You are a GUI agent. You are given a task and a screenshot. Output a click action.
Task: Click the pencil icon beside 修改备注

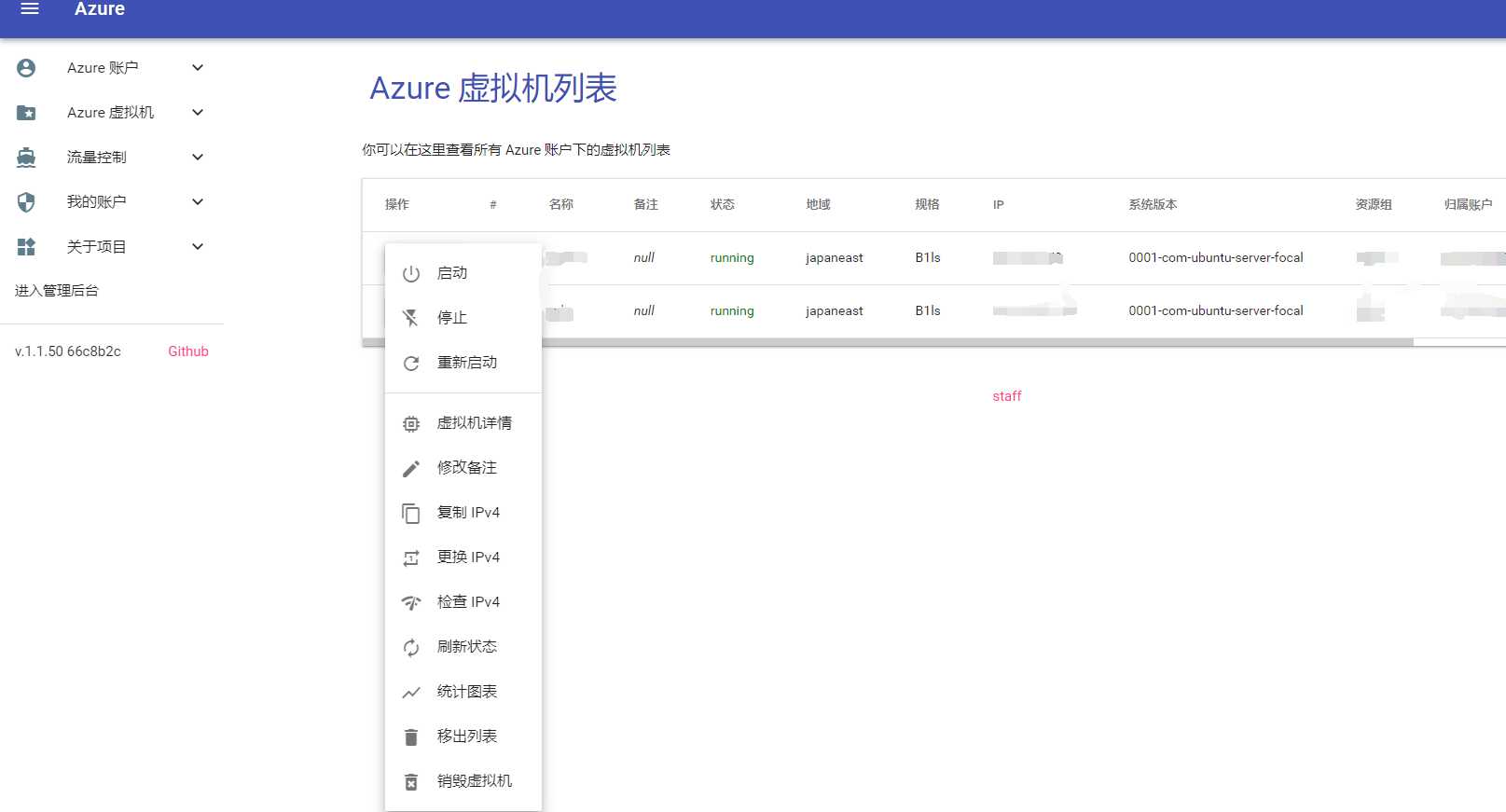411,469
